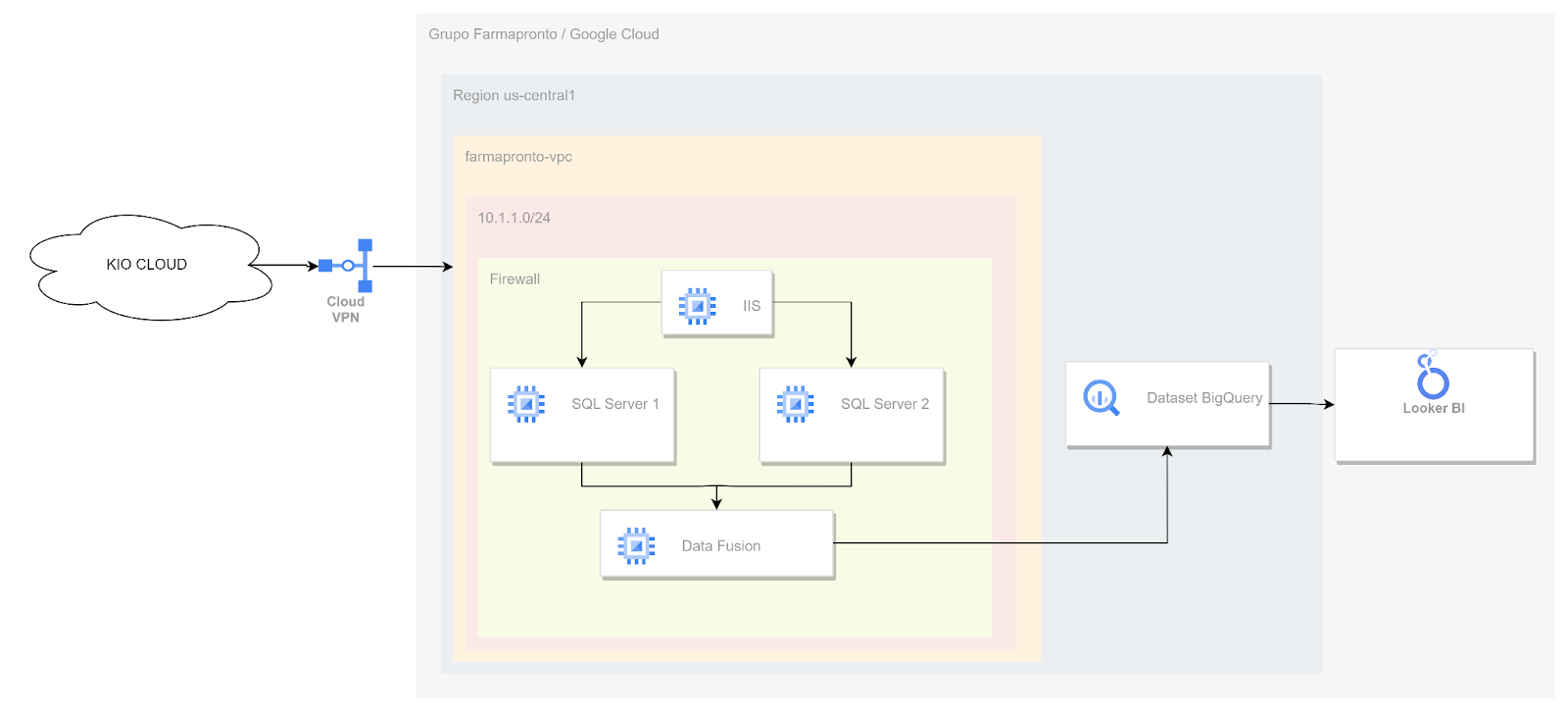Select the KIO CLOUD cloud shape
Screen dimensions: 1568x710
(150, 268)
